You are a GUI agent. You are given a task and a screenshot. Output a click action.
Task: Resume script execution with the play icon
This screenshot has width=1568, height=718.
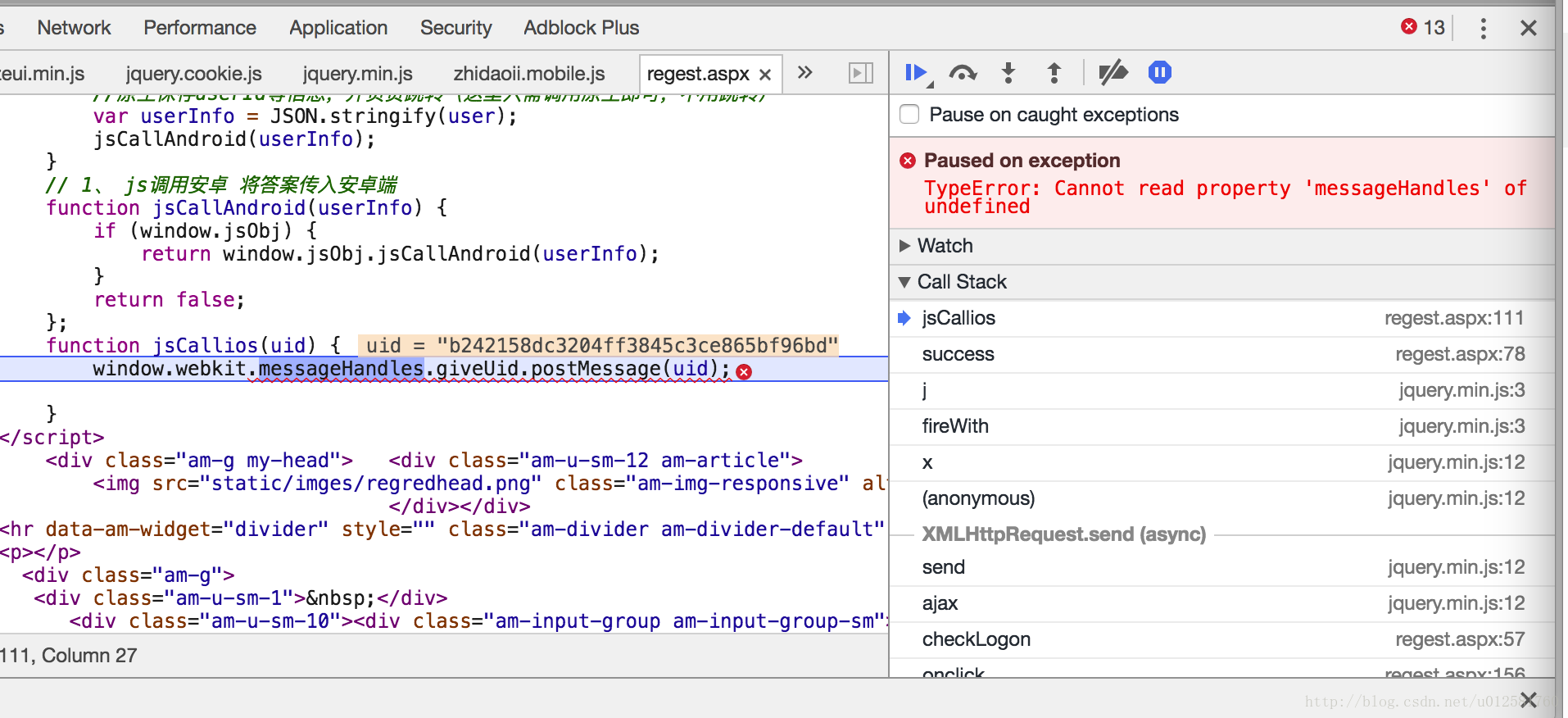click(x=918, y=74)
